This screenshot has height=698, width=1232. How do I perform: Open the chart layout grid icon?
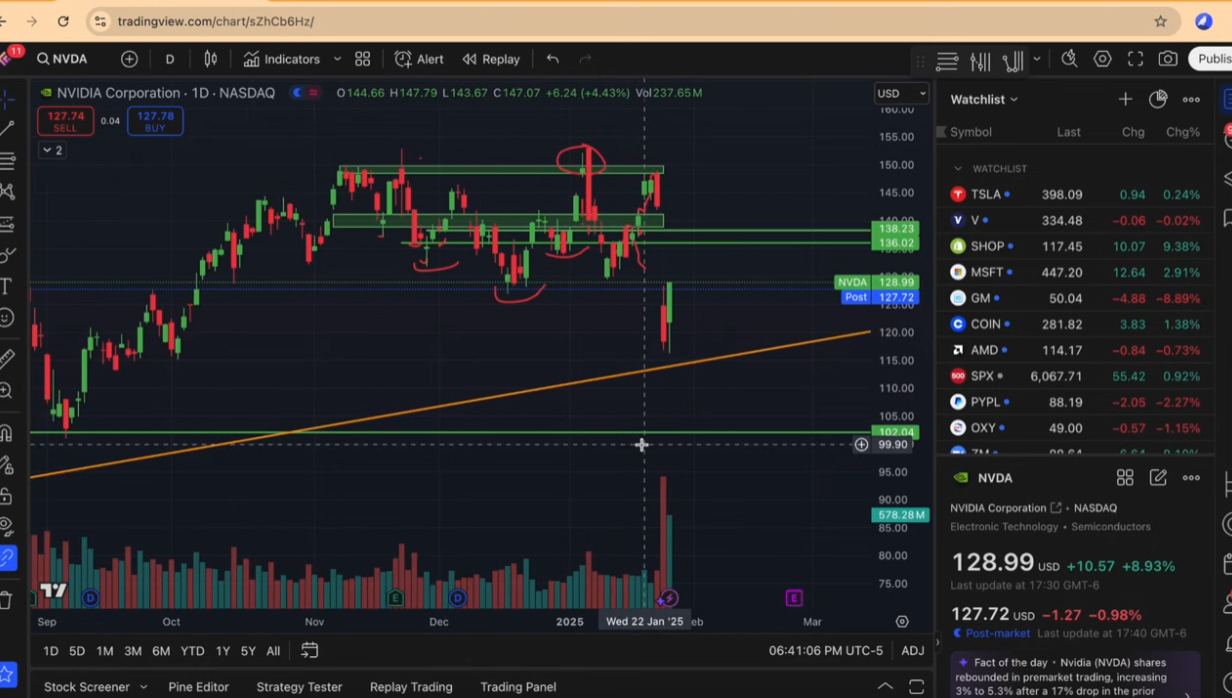click(x=362, y=59)
